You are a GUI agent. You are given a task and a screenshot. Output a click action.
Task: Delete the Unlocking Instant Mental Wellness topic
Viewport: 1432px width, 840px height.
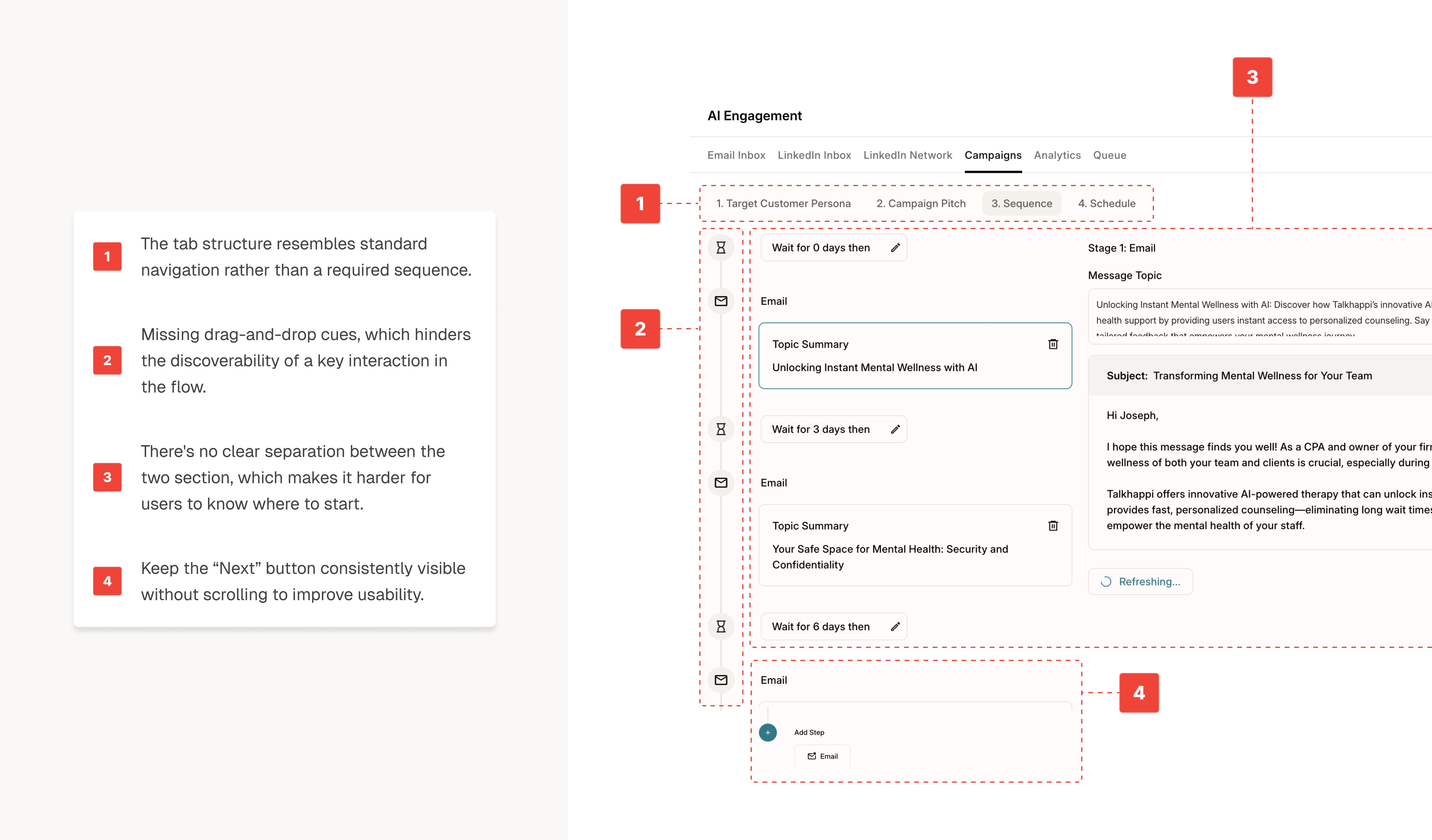pyautogui.click(x=1053, y=344)
